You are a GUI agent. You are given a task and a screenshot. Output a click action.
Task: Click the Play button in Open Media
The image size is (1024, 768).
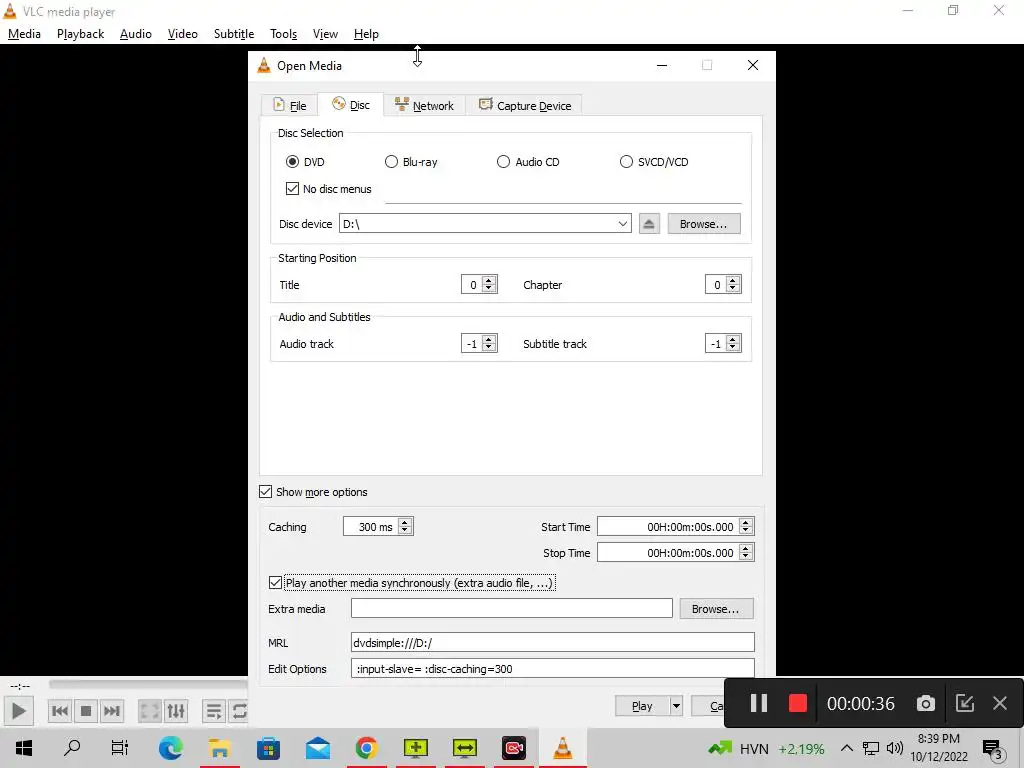click(x=642, y=706)
